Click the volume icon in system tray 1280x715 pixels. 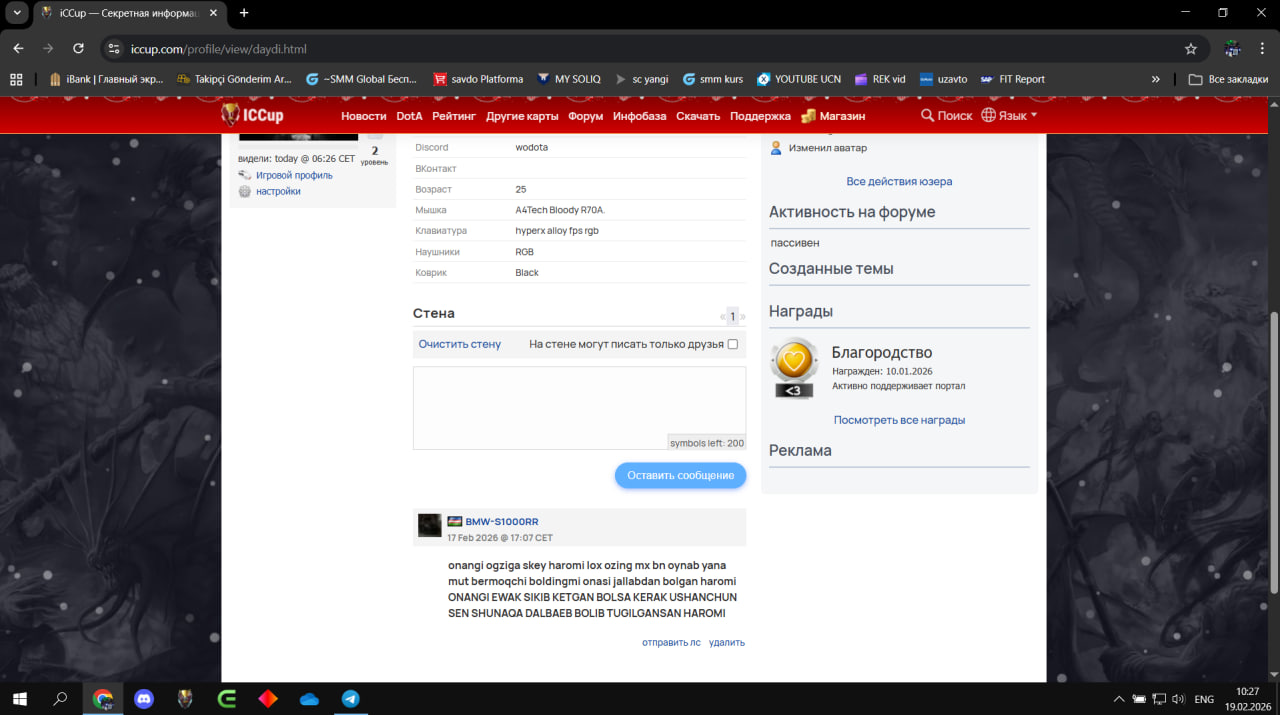[x=1178, y=699]
